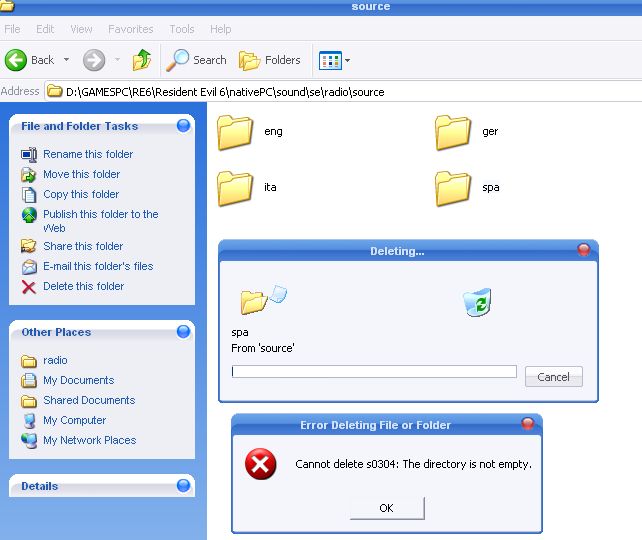This screenshot has height=540, width=642.
Task: Click Publish this folder to the Web
Action: pos(100,221)
